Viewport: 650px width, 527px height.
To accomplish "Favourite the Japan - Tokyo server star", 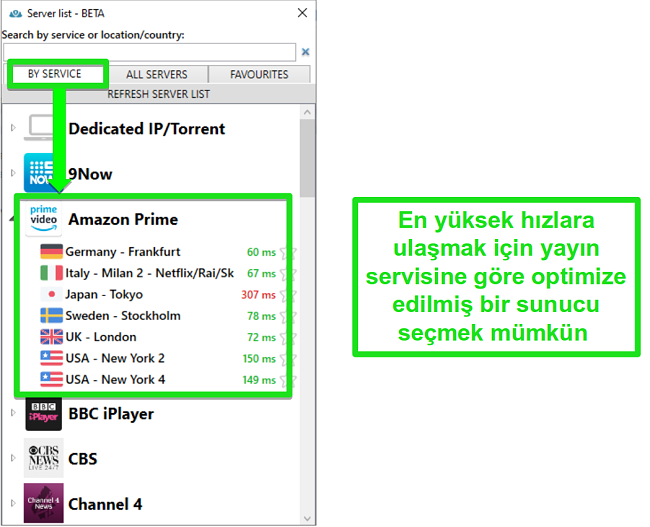I will tap(288, 295).
